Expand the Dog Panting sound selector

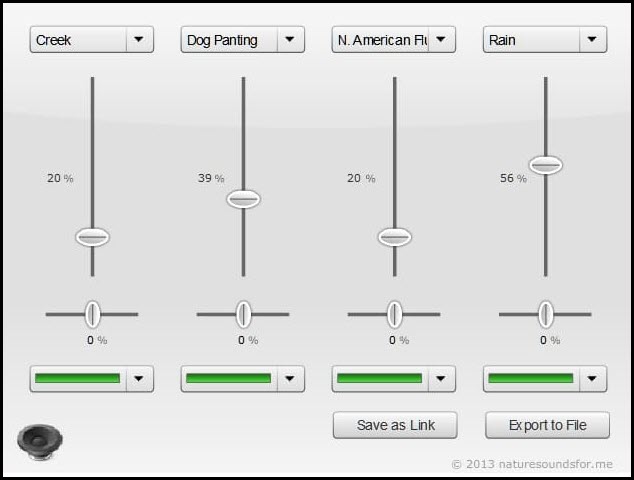242,40
